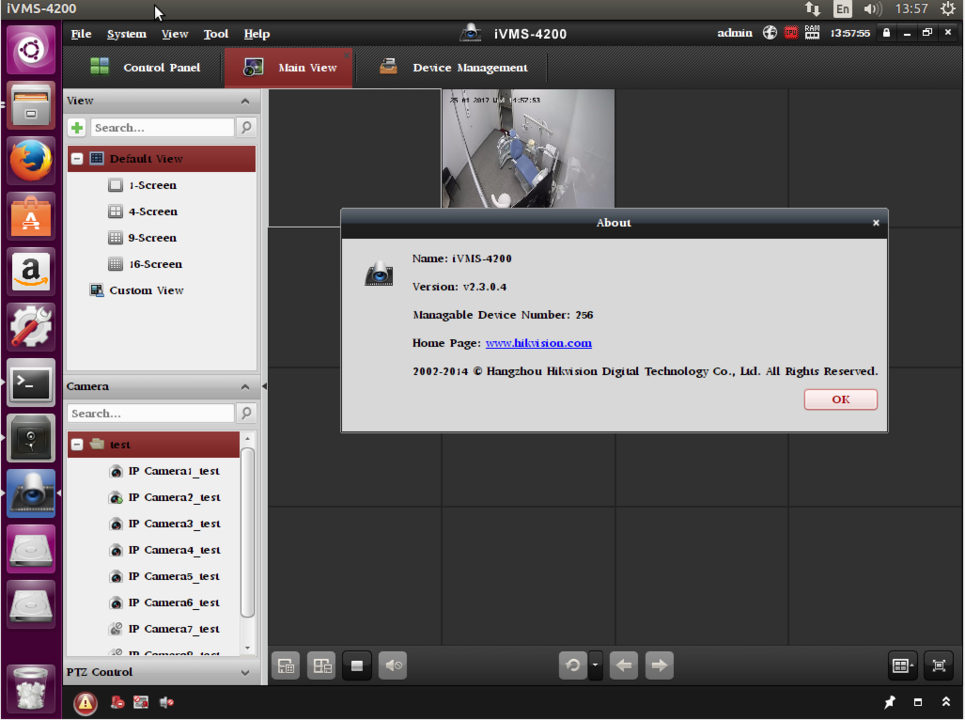This screenshot has height=720, width=965.
Task: Launch Firefox from the dock
Action: pos(31,161)
